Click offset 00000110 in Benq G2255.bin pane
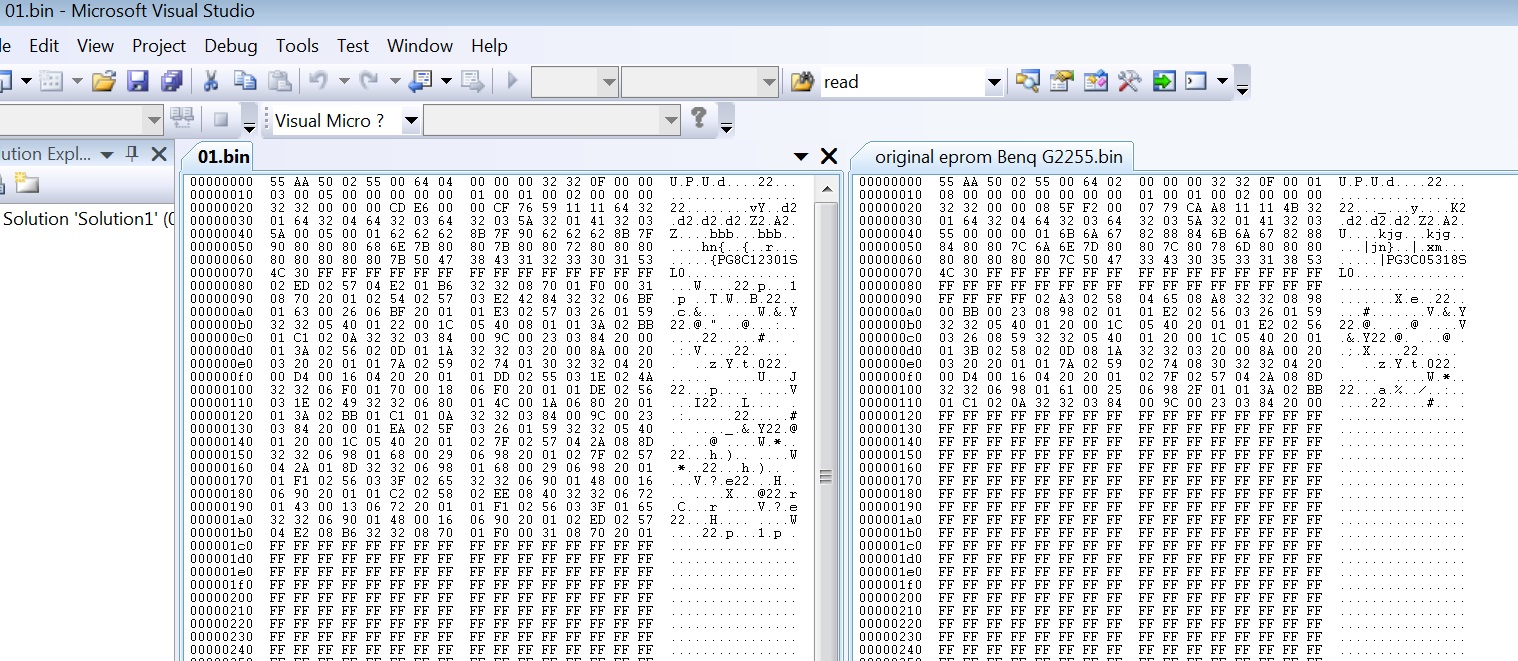The width and height of the screenshot is (1518, 661). tap(891, 403)
